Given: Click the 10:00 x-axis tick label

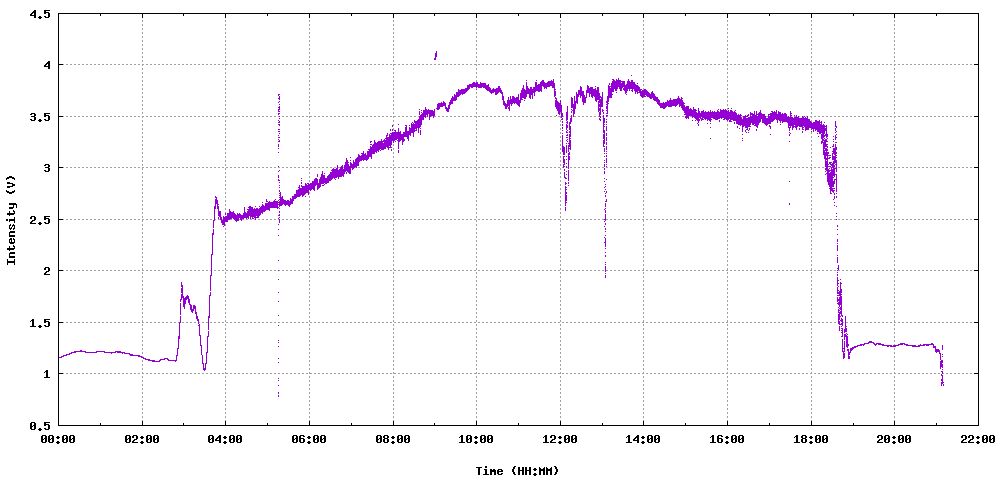Looking at the screenshot, I should pyautogui.click(x=476, y=439).
